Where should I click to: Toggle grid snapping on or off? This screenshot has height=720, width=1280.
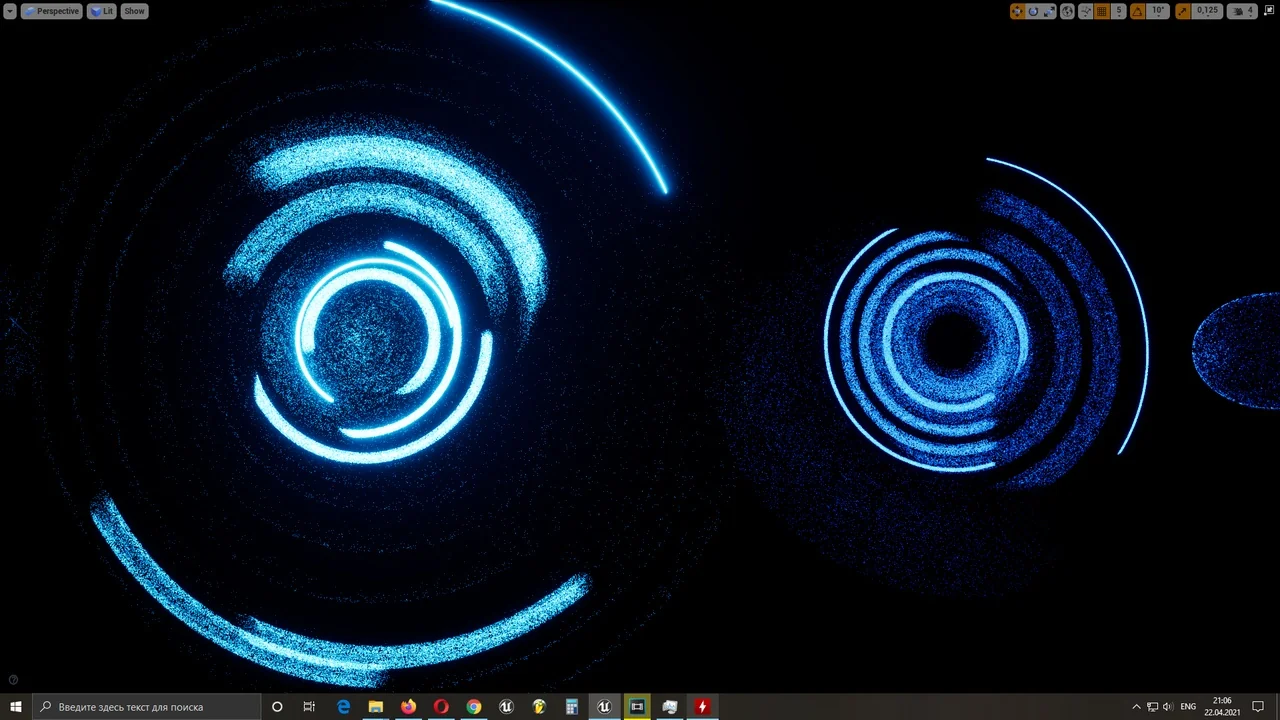[1102, 11]
